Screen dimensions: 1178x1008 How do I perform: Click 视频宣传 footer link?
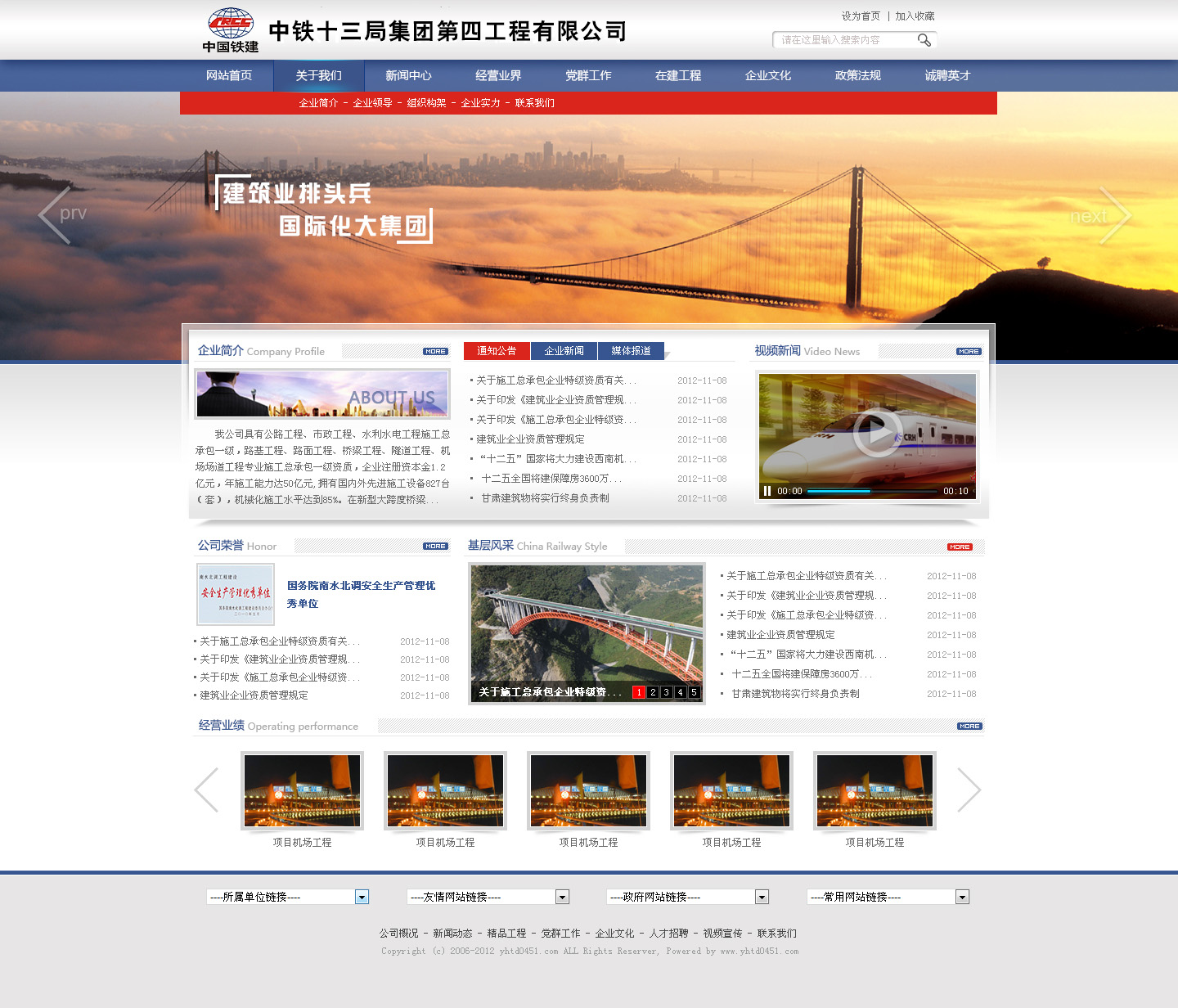coord(722,934)
